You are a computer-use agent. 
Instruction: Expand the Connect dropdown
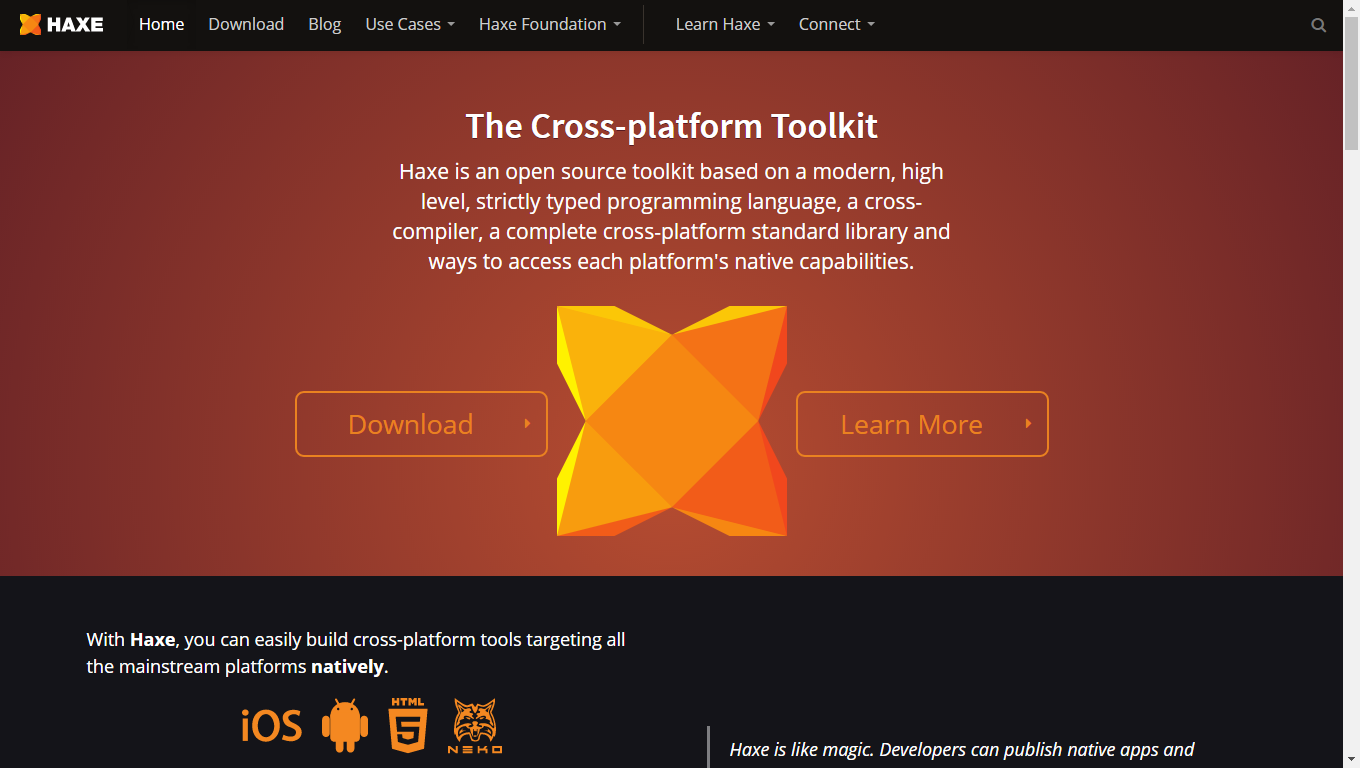(836, 24)
